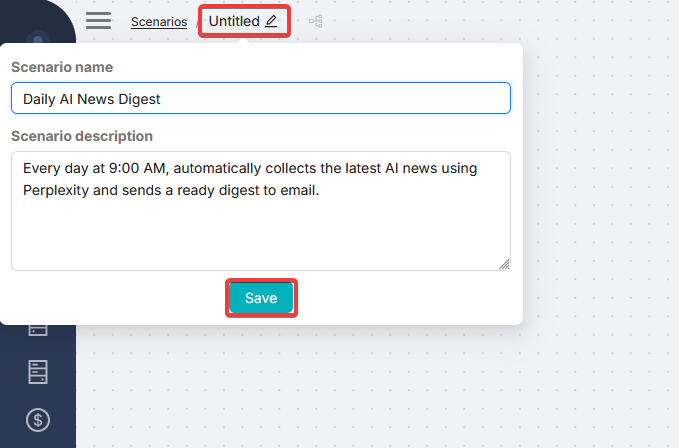Click the 'Scenario name' label
This screenshot has height=448, width=679.
pyautogui.click(x=62, y=67)
